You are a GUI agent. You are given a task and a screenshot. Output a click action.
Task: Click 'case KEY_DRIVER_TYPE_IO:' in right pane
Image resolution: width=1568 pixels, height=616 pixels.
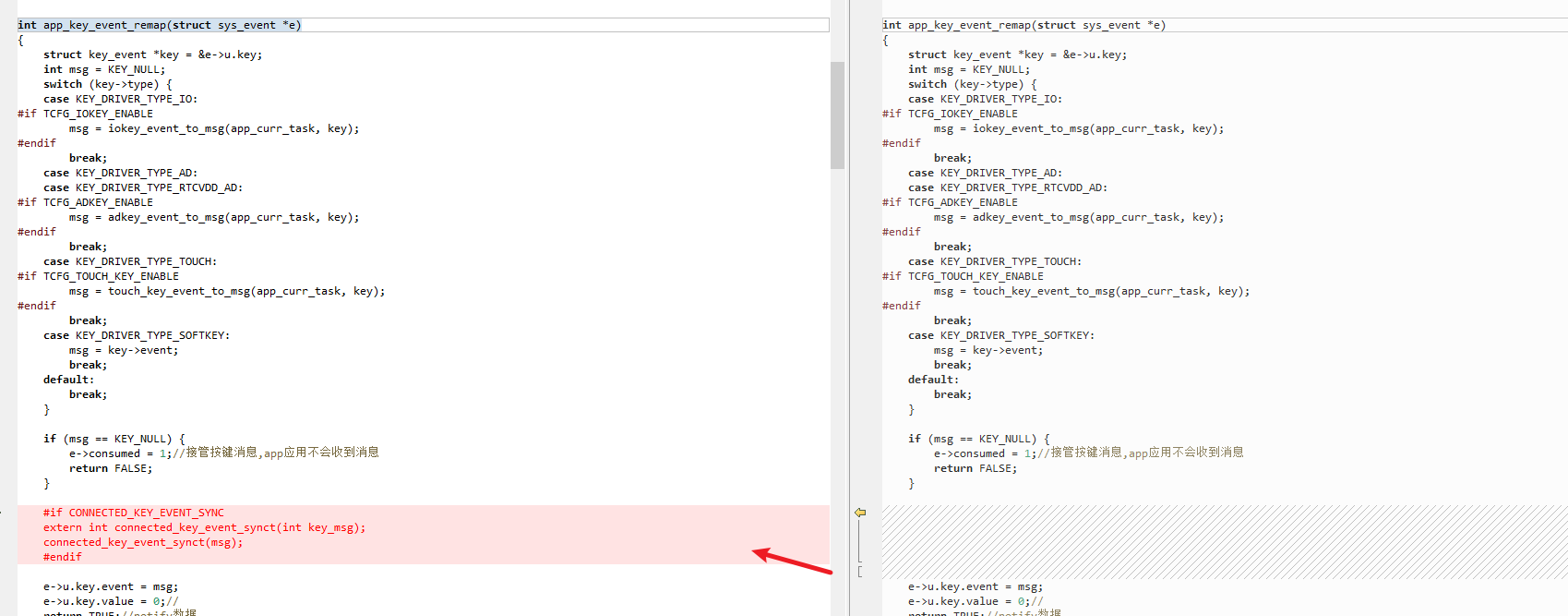(985, 99)
